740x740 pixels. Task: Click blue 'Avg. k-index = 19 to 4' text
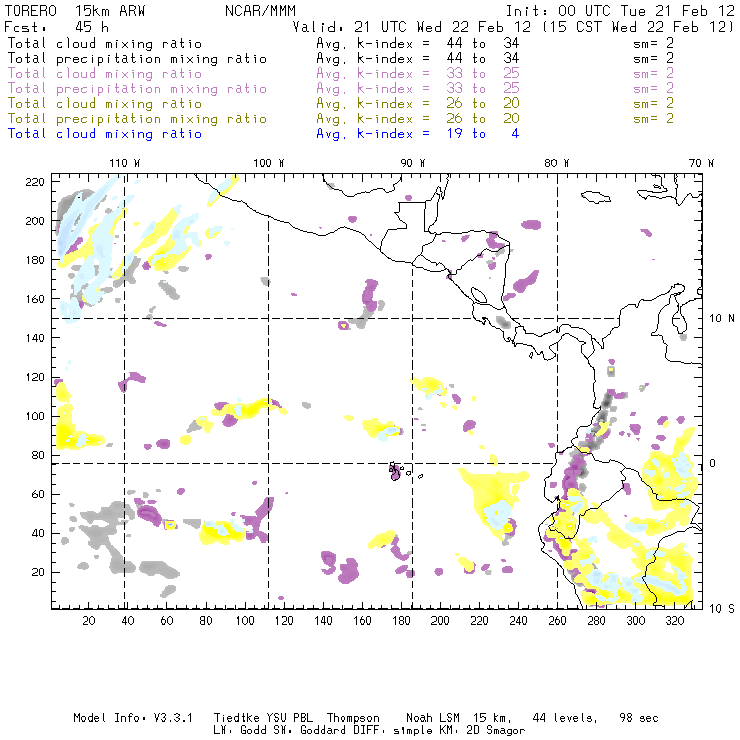pos(418,134)
